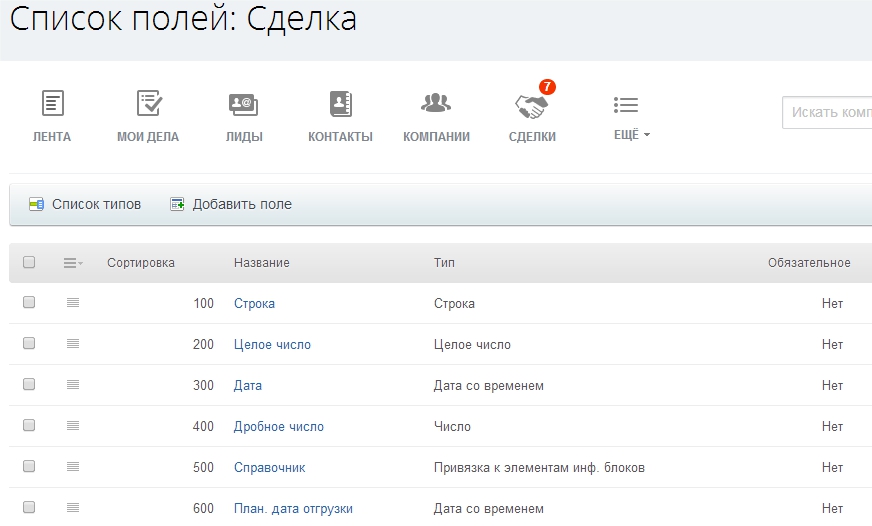The width and height of the screenshot is (872, 526).
Task: Click the Добавить поле toolbar icon
Action: coord(177,204)
